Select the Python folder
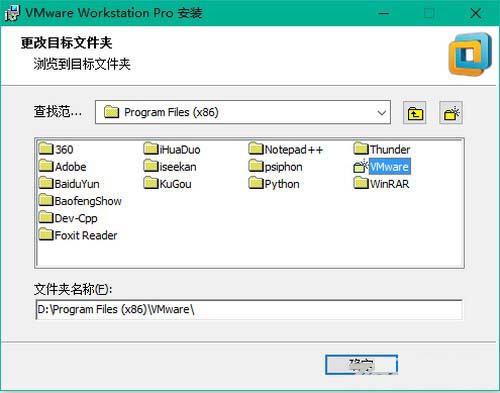Screen dimensions: 500x393 [274, 184]
